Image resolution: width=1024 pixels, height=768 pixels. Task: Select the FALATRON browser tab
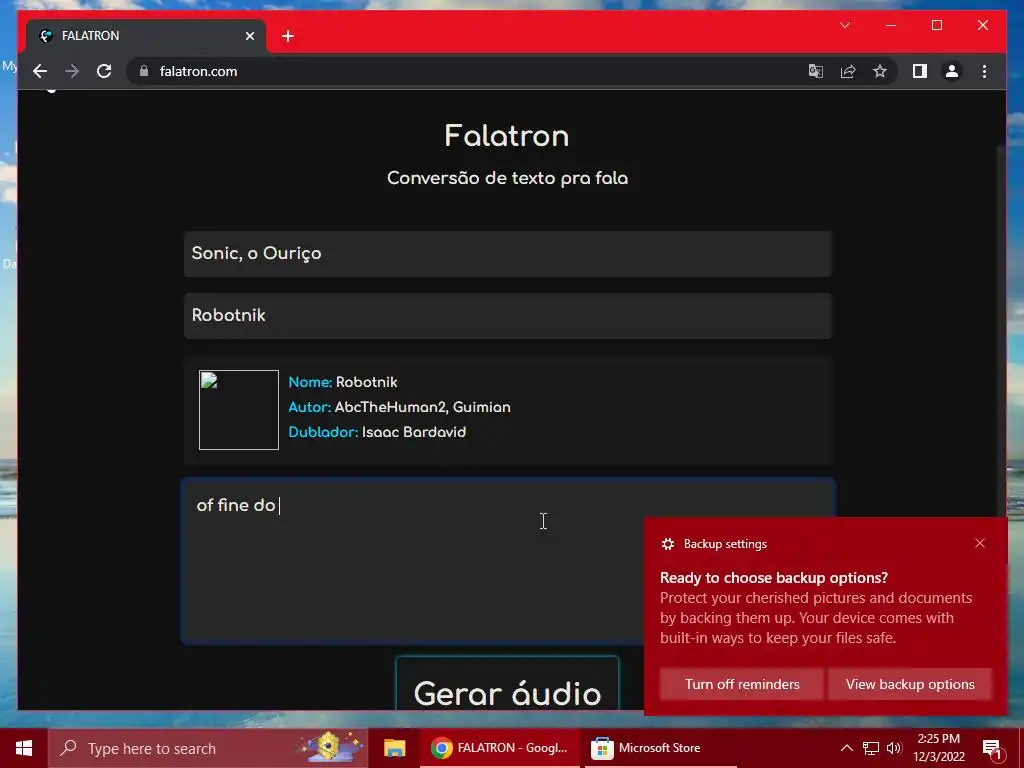[146, 36]
